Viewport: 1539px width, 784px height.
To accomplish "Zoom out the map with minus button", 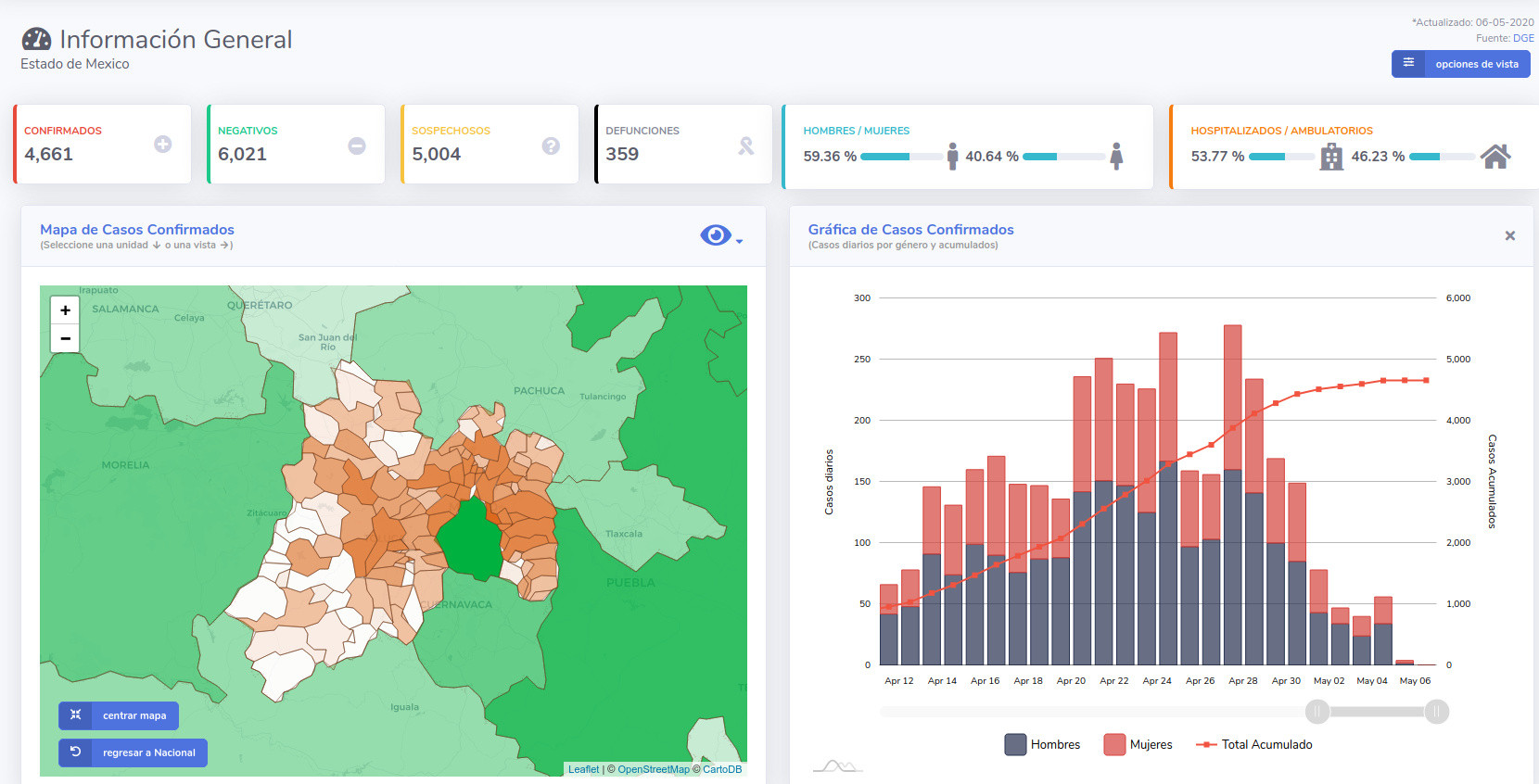I will 65,338.
